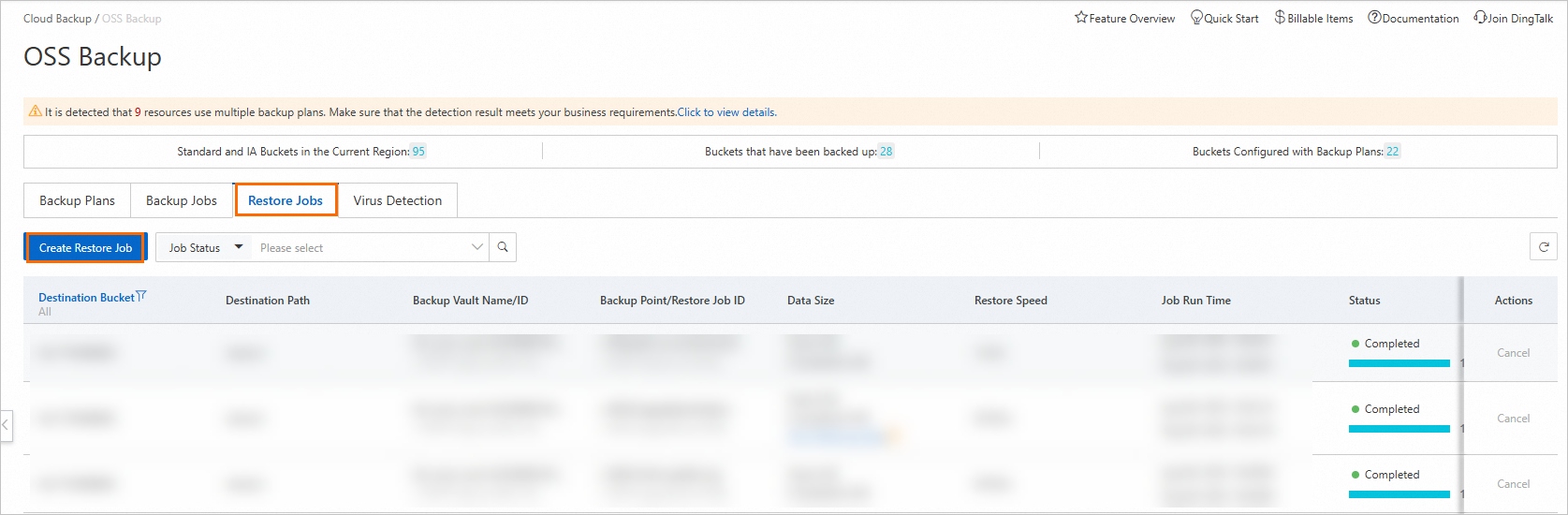The height and width of the screenshot is (515, 1568).
Task: Click the Backup Vault Name/ID column header
Action: pos(471,301)
